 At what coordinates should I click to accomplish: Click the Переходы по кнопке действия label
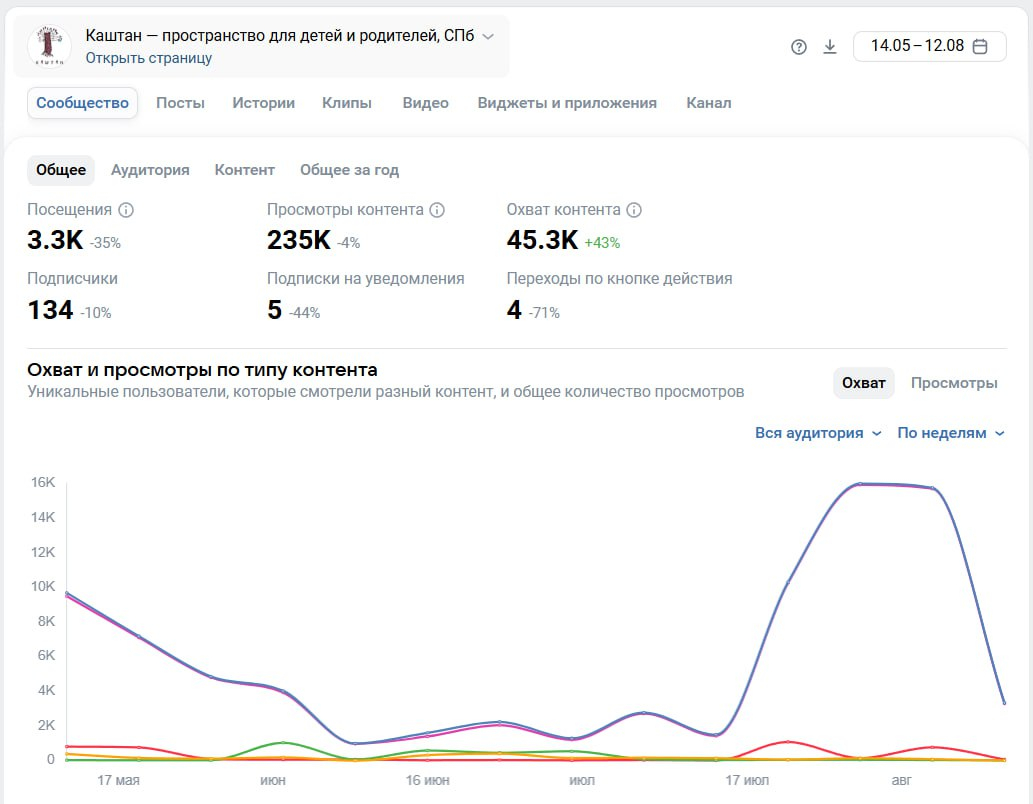pos(619,279)
